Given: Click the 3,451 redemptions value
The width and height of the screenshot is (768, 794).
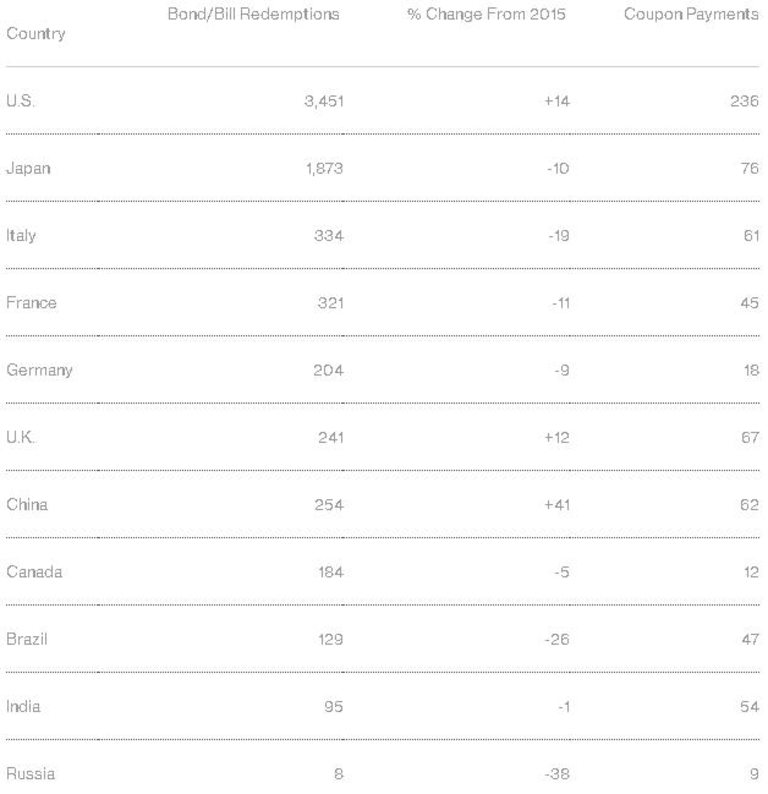Looking at the screenshot, I should click(324, 101).
